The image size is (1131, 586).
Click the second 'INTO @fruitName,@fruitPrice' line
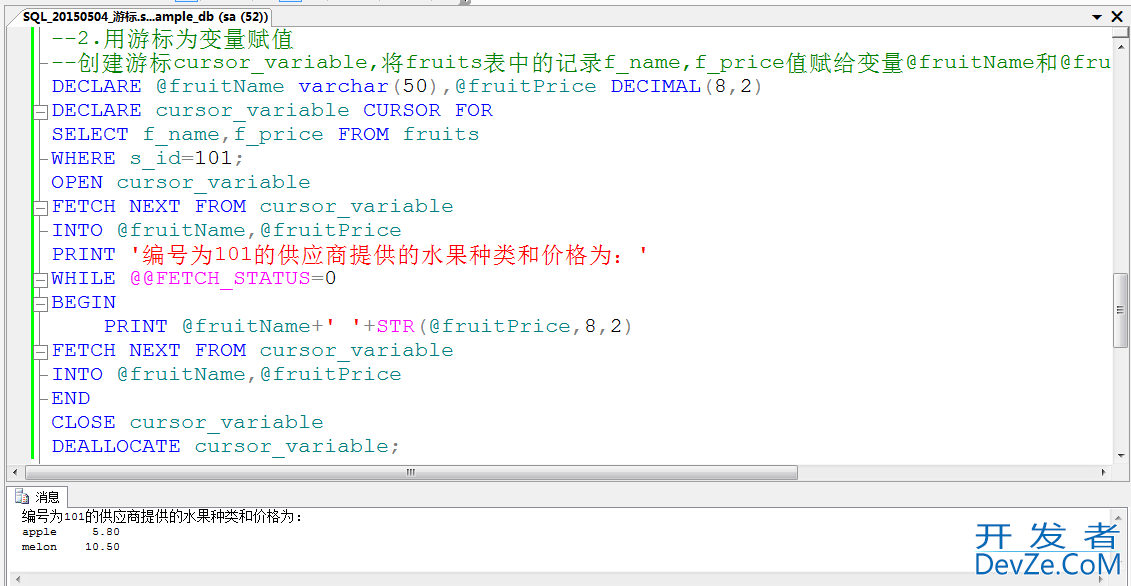(226, 374)
